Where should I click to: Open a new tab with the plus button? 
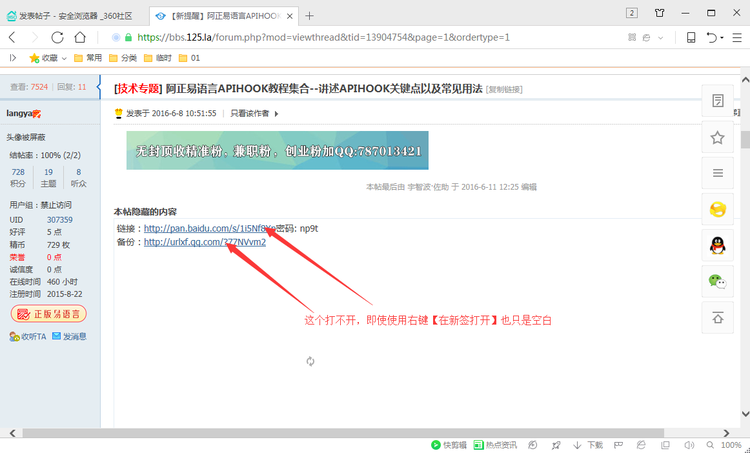pyautogui.click(x=309, y=16)
